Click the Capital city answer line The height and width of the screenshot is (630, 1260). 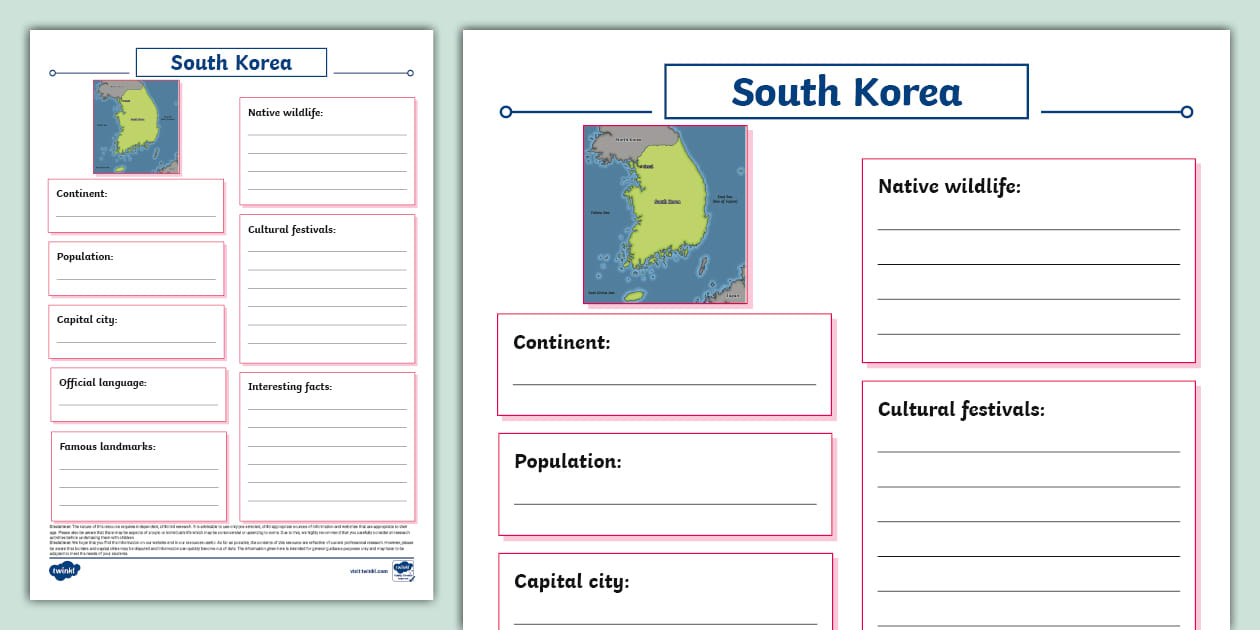[x=665, y=622]
